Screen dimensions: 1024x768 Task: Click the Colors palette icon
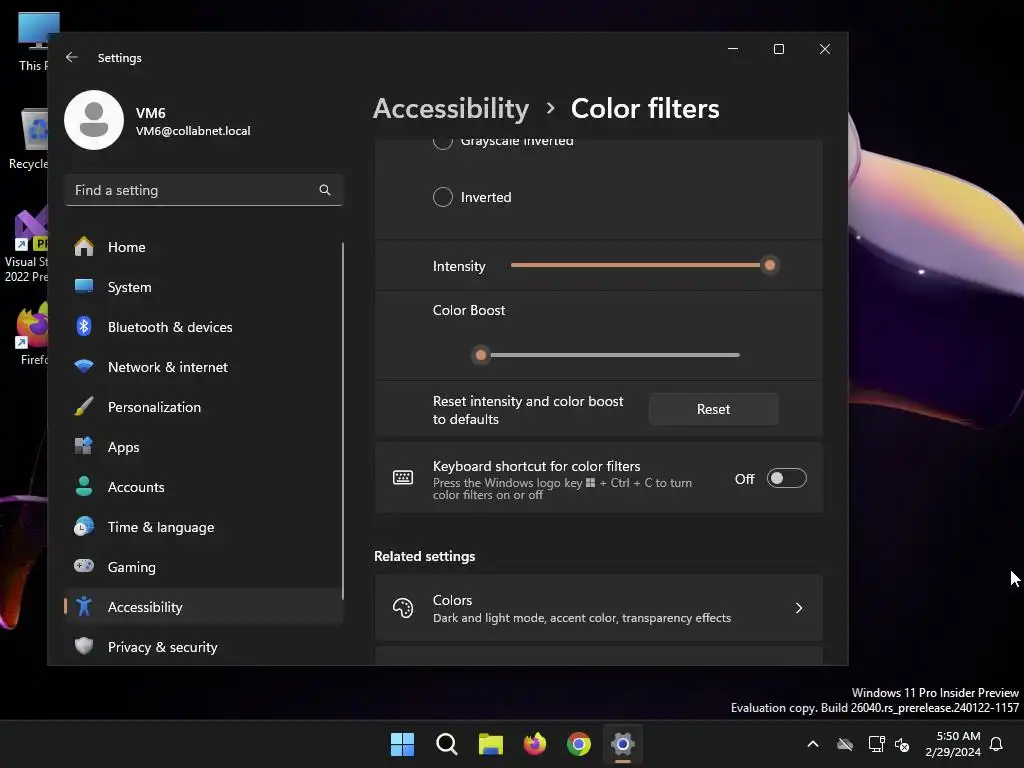click(x=403, y=608)
